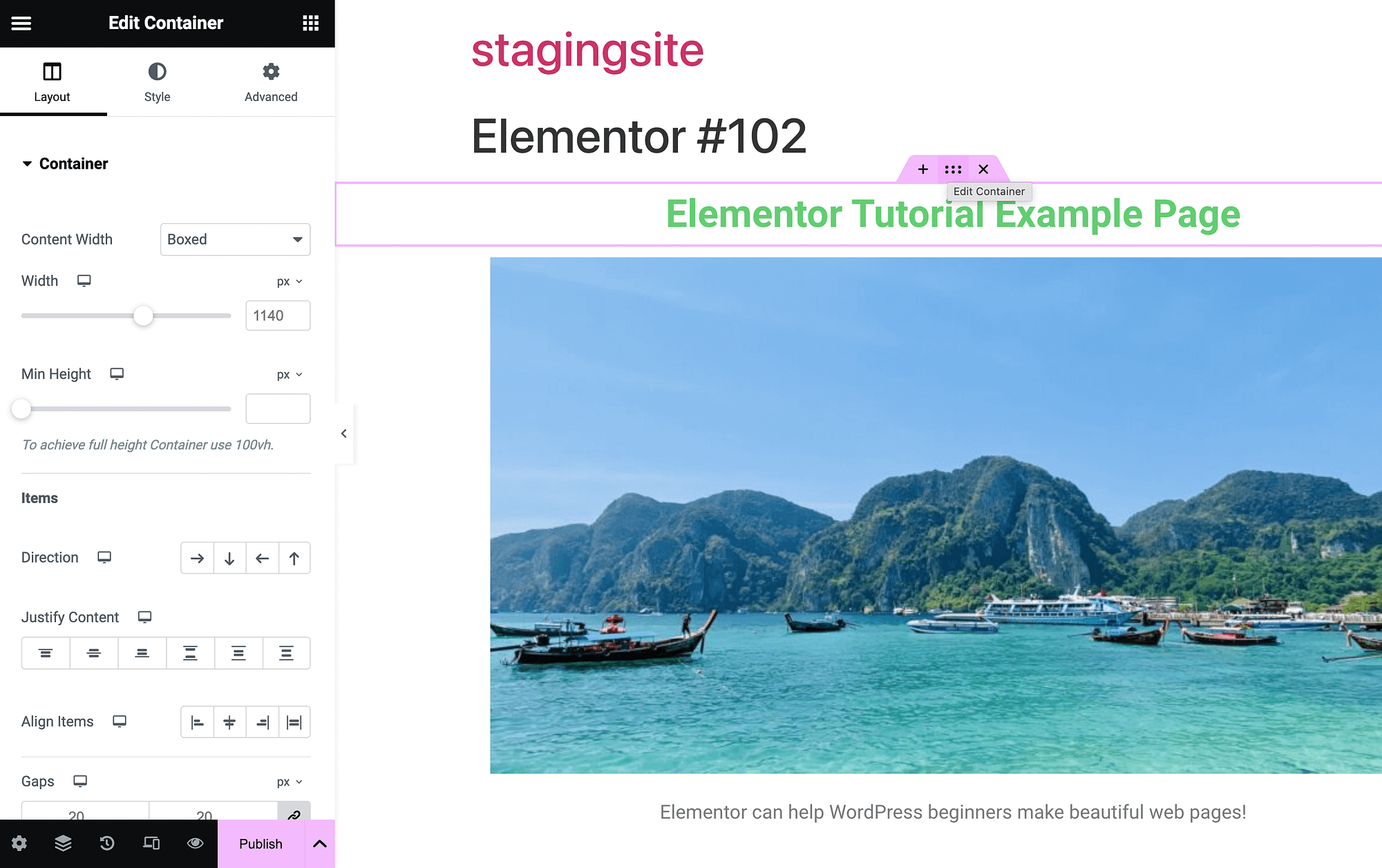1382x868 pixels.
Task: Open the Content Width dropdown
Action: click(x=235, y=239)
